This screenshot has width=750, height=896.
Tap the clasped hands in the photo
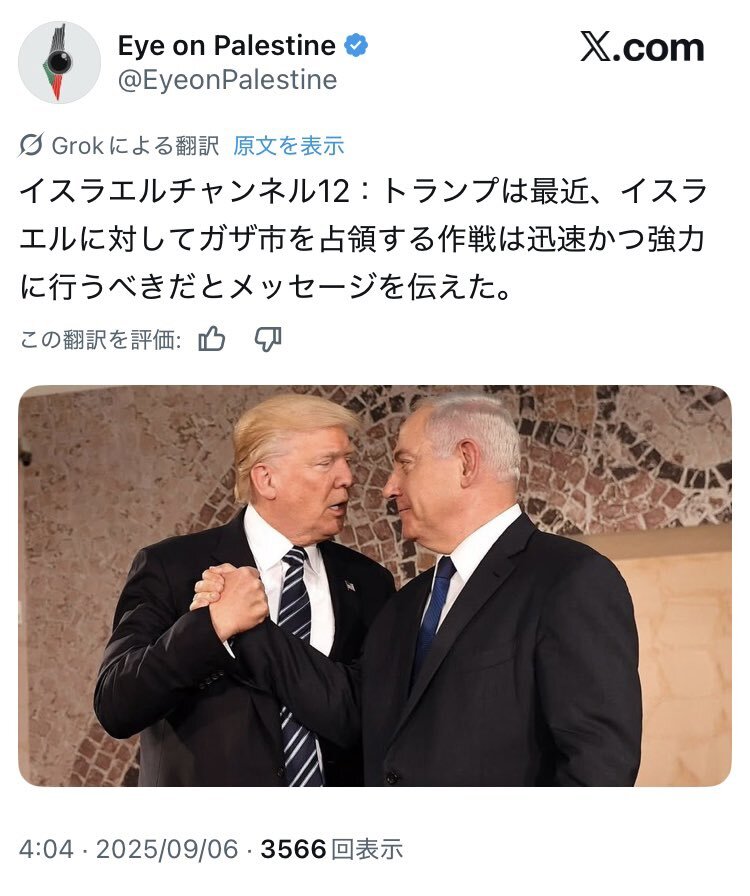230,601
